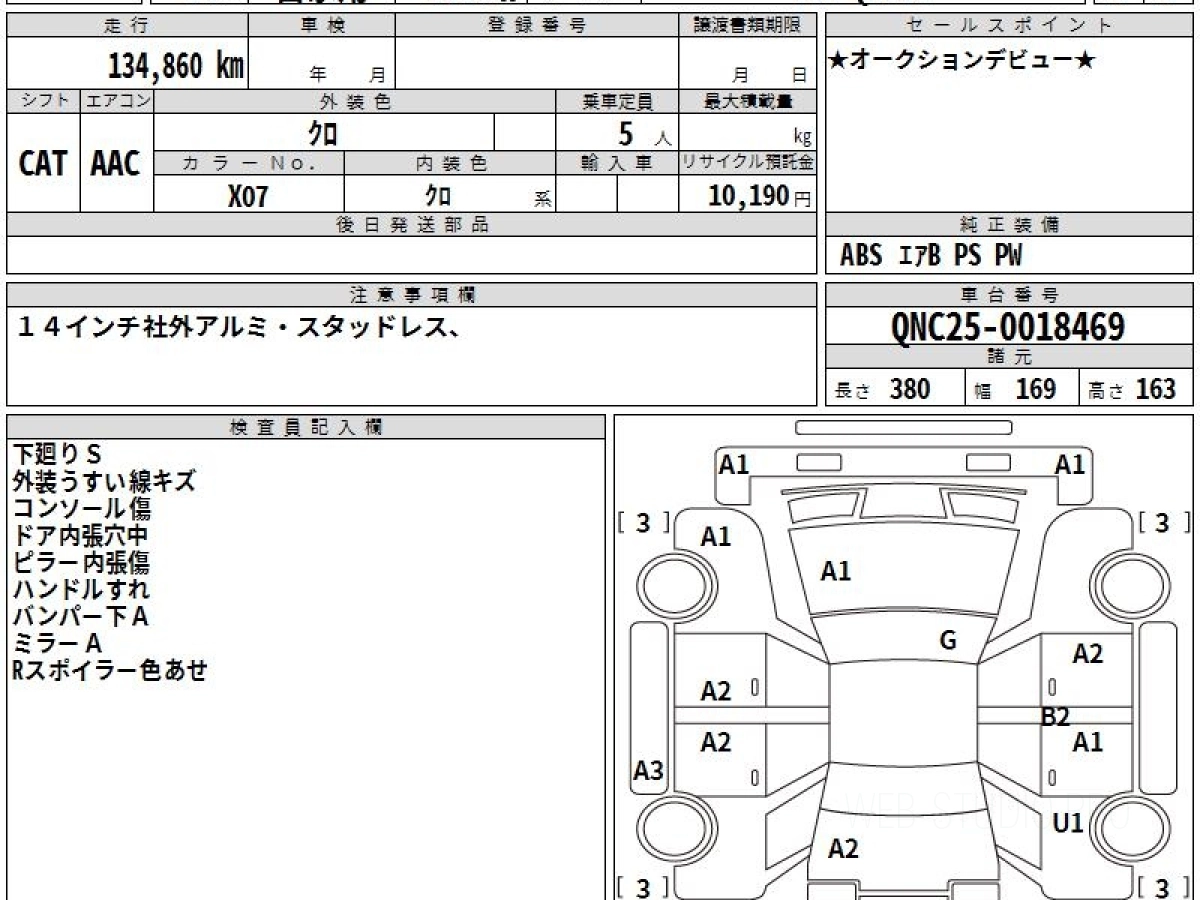Viewport: 1200px width, 900px height.
Task: Click the A3 scratch mark on the diagram
Action: point(649,771)
